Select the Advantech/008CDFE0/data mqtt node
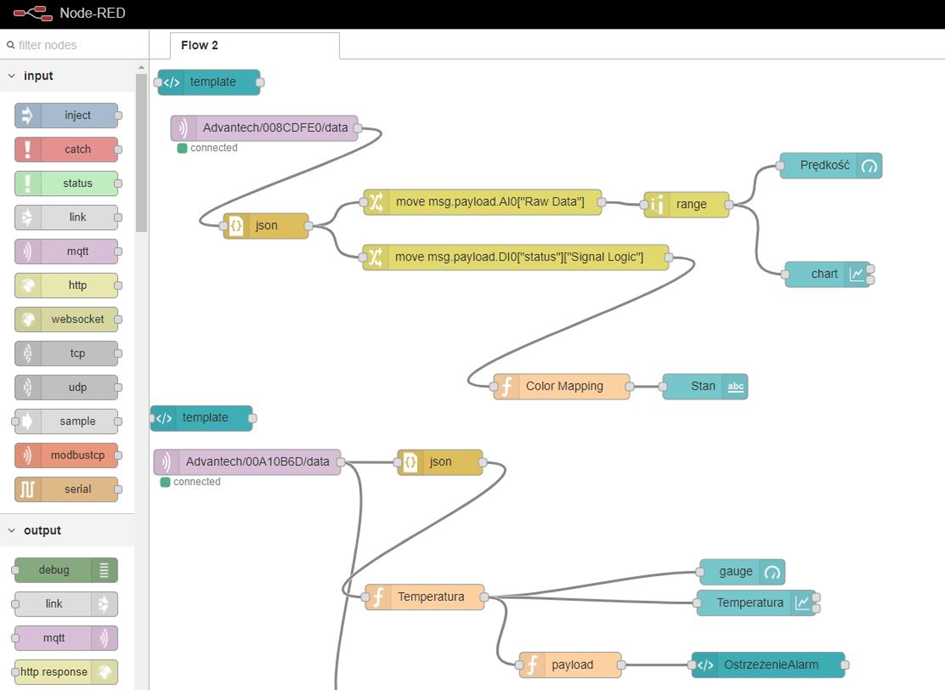The width and height of the screenshot is (945, 690). (x=265, y=128)
